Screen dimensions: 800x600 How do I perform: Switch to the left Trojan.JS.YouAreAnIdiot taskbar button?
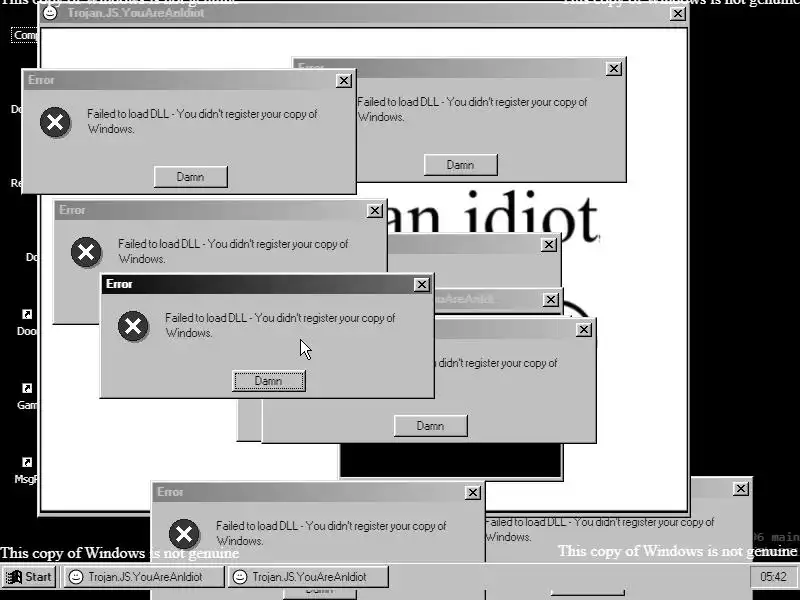pos(144,577)
